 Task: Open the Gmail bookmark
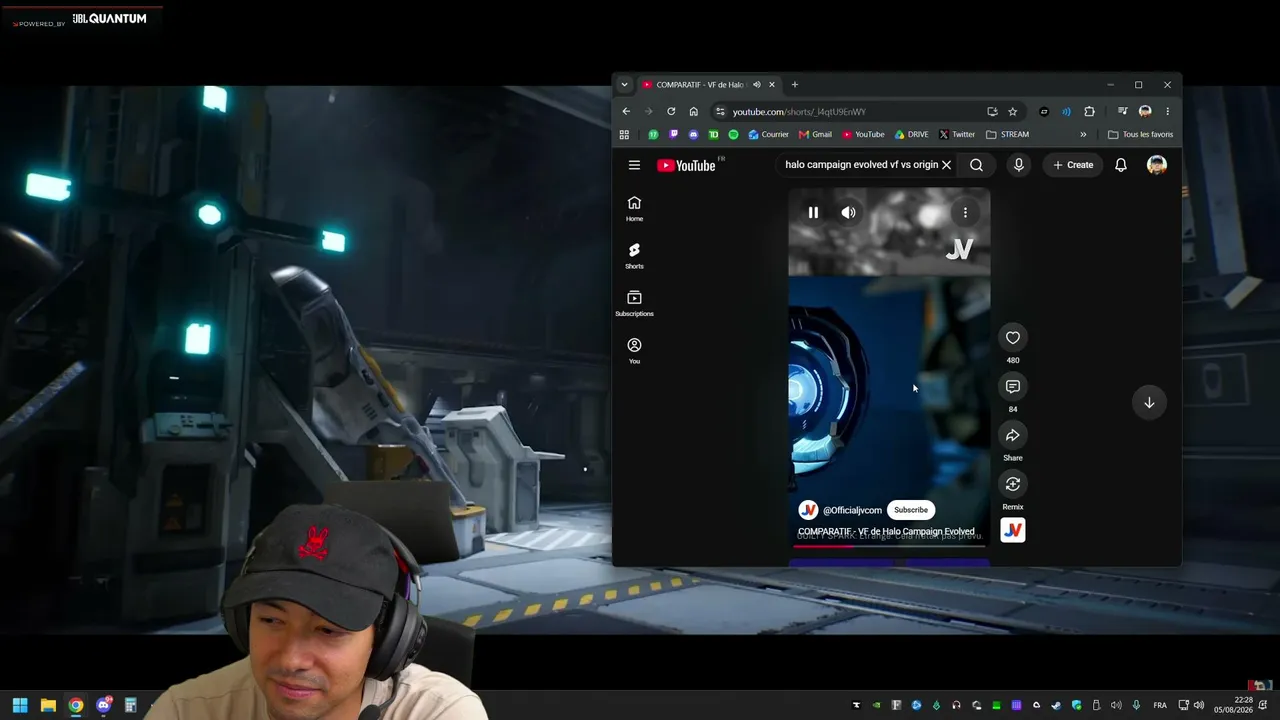[x=816, y=135]
